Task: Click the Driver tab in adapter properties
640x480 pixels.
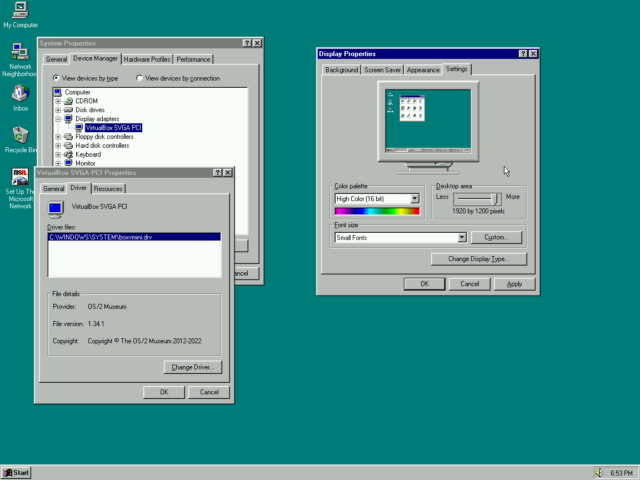Action: coord(78,188)
